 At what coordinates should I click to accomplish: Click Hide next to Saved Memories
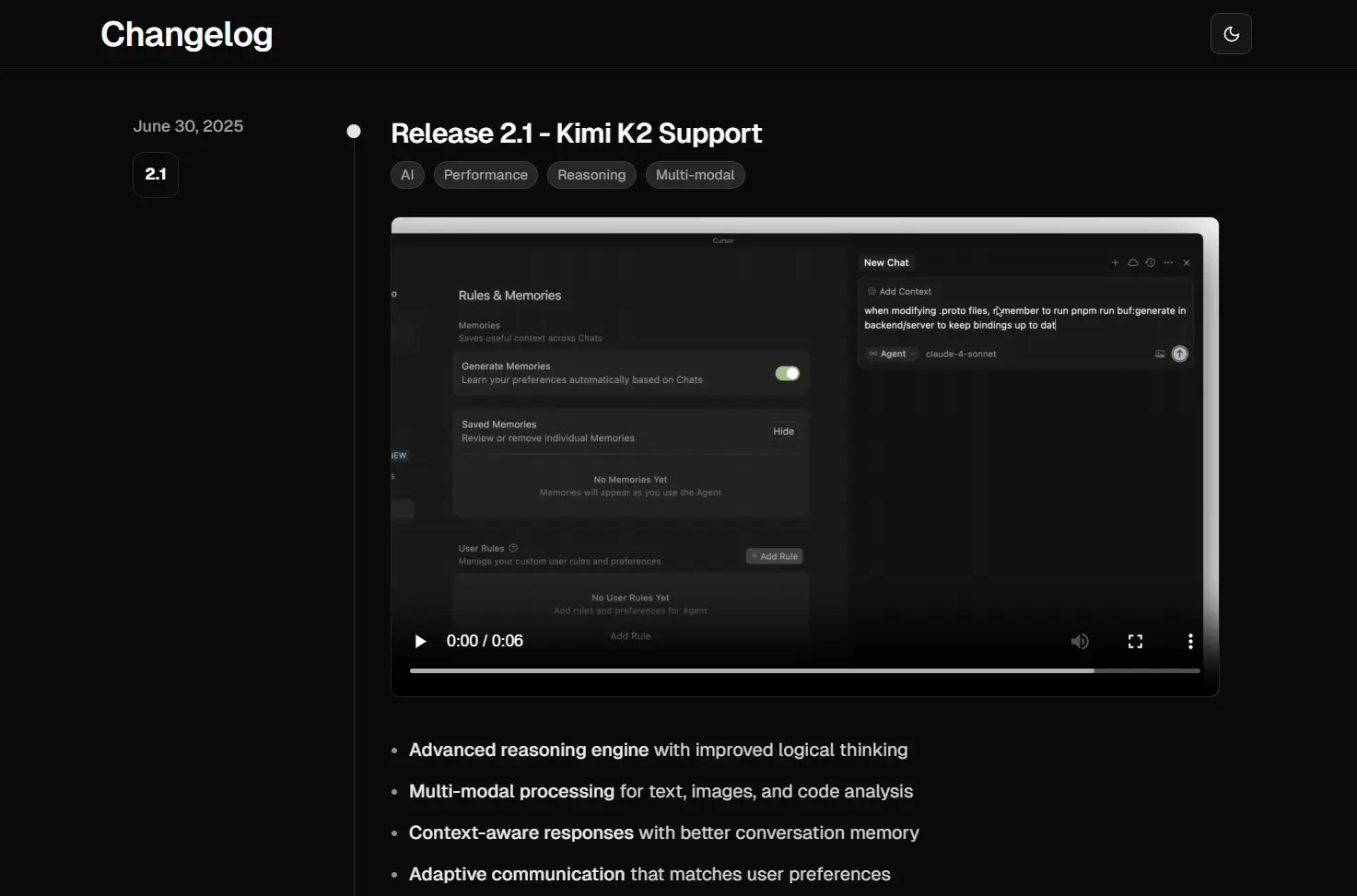pos(783,431)
